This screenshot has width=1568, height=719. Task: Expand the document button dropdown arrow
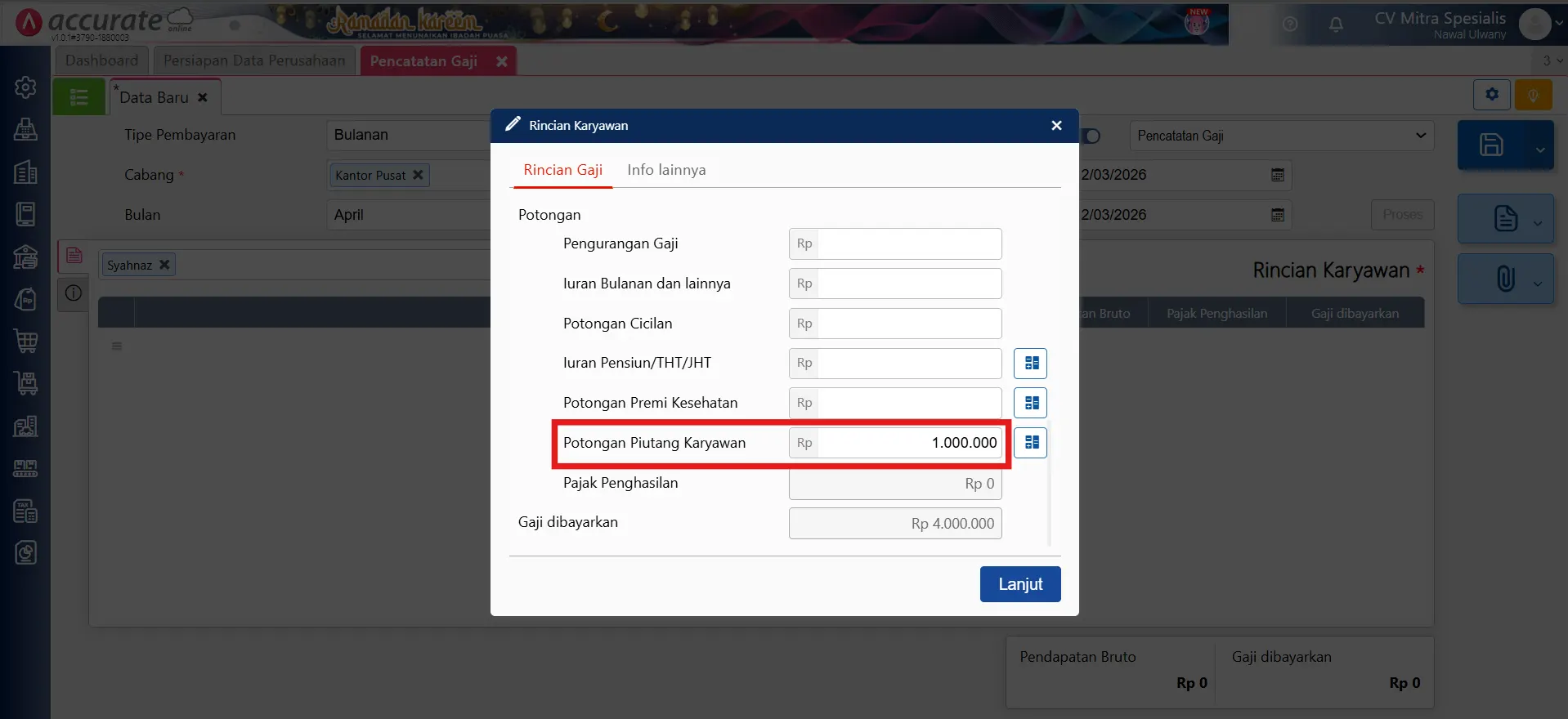[x=1538, y=223]
